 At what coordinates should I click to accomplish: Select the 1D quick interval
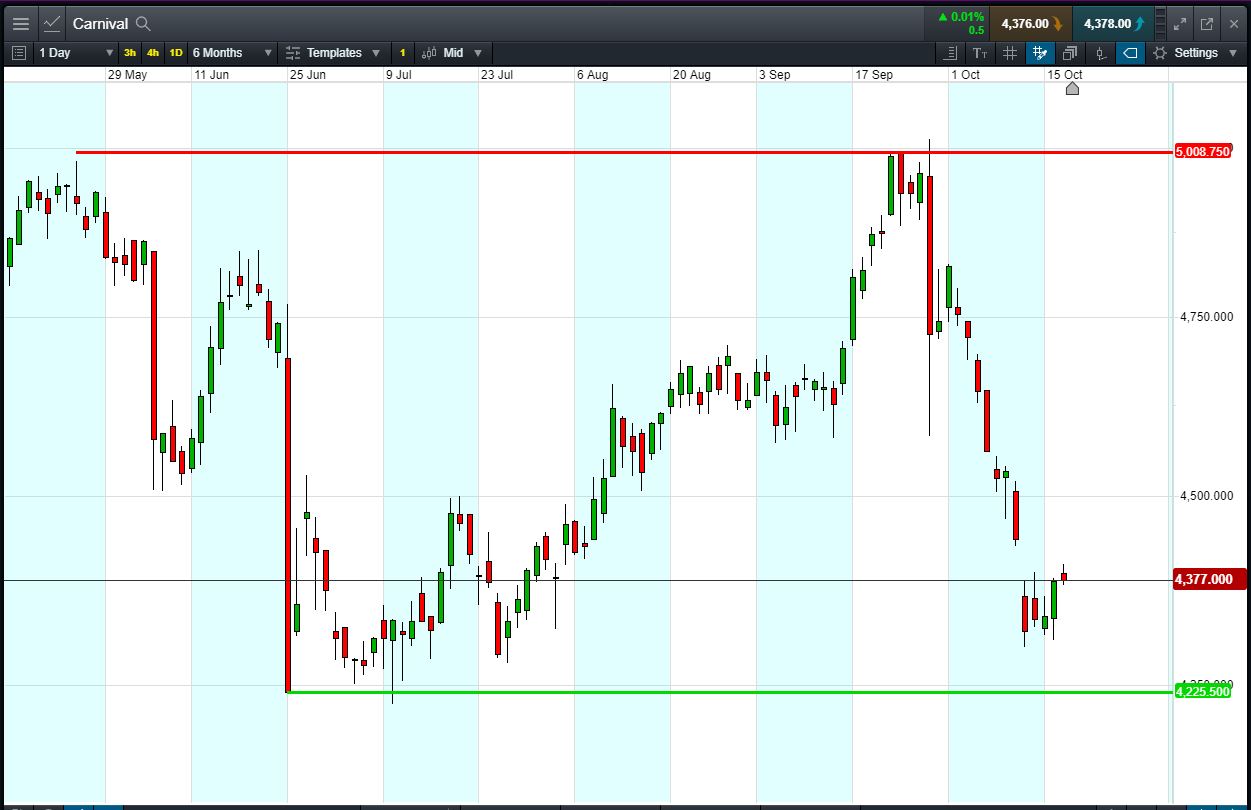click(176, 53)
